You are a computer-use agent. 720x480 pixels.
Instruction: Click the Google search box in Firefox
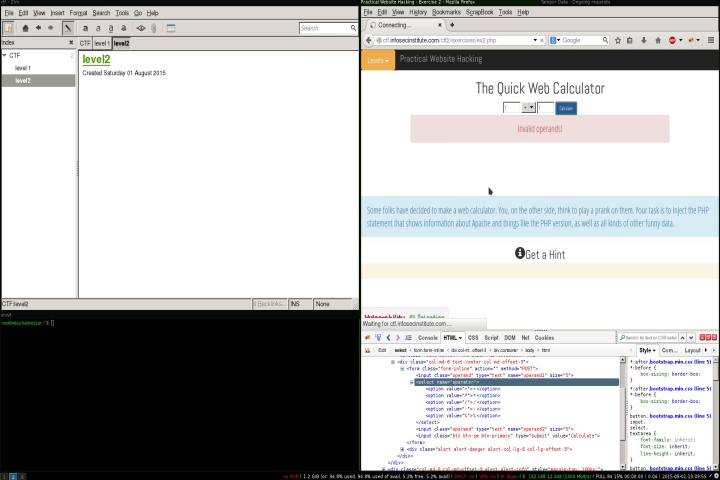coord(582,40)
